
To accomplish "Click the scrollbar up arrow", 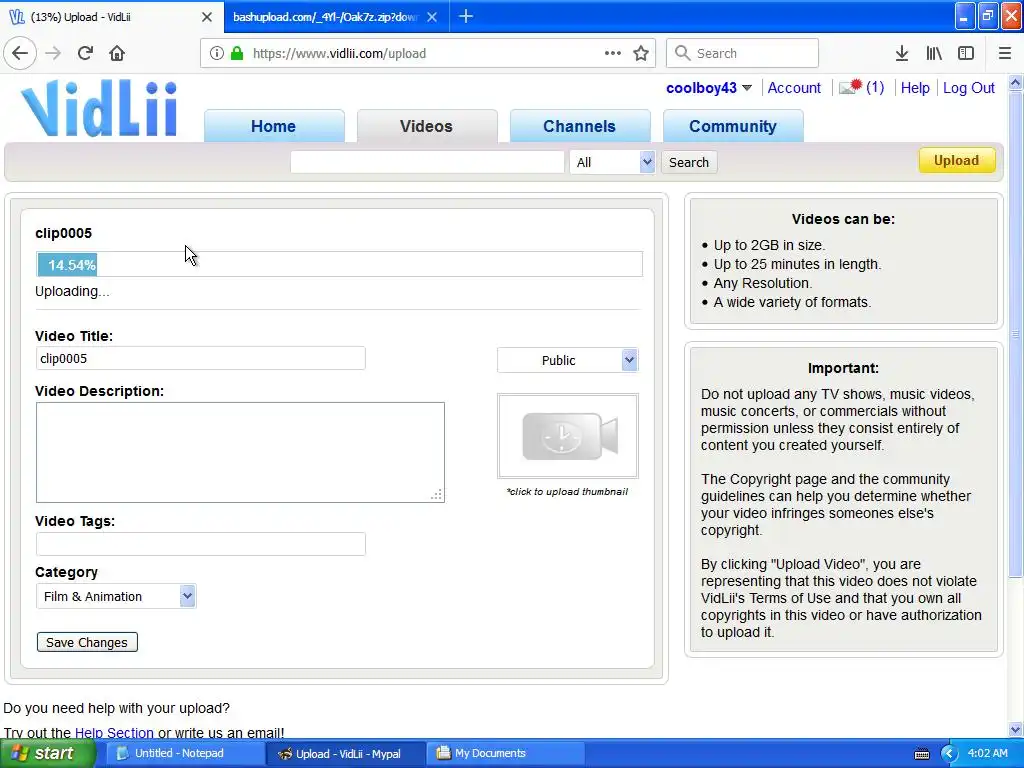I will click(1015, 83).
